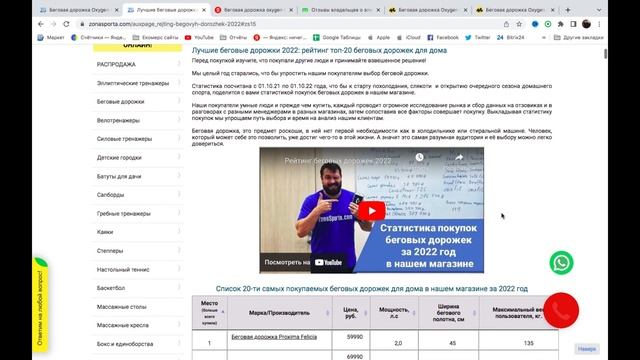Screen dimensions: 640x360
Task: Open the Twitter bookmark
Action: click(478, 38)
